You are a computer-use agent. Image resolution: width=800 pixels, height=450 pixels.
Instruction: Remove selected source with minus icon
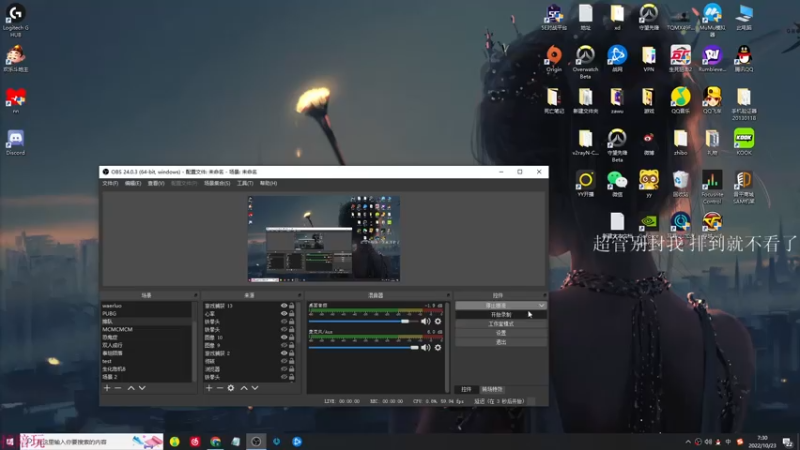(220, 388)
